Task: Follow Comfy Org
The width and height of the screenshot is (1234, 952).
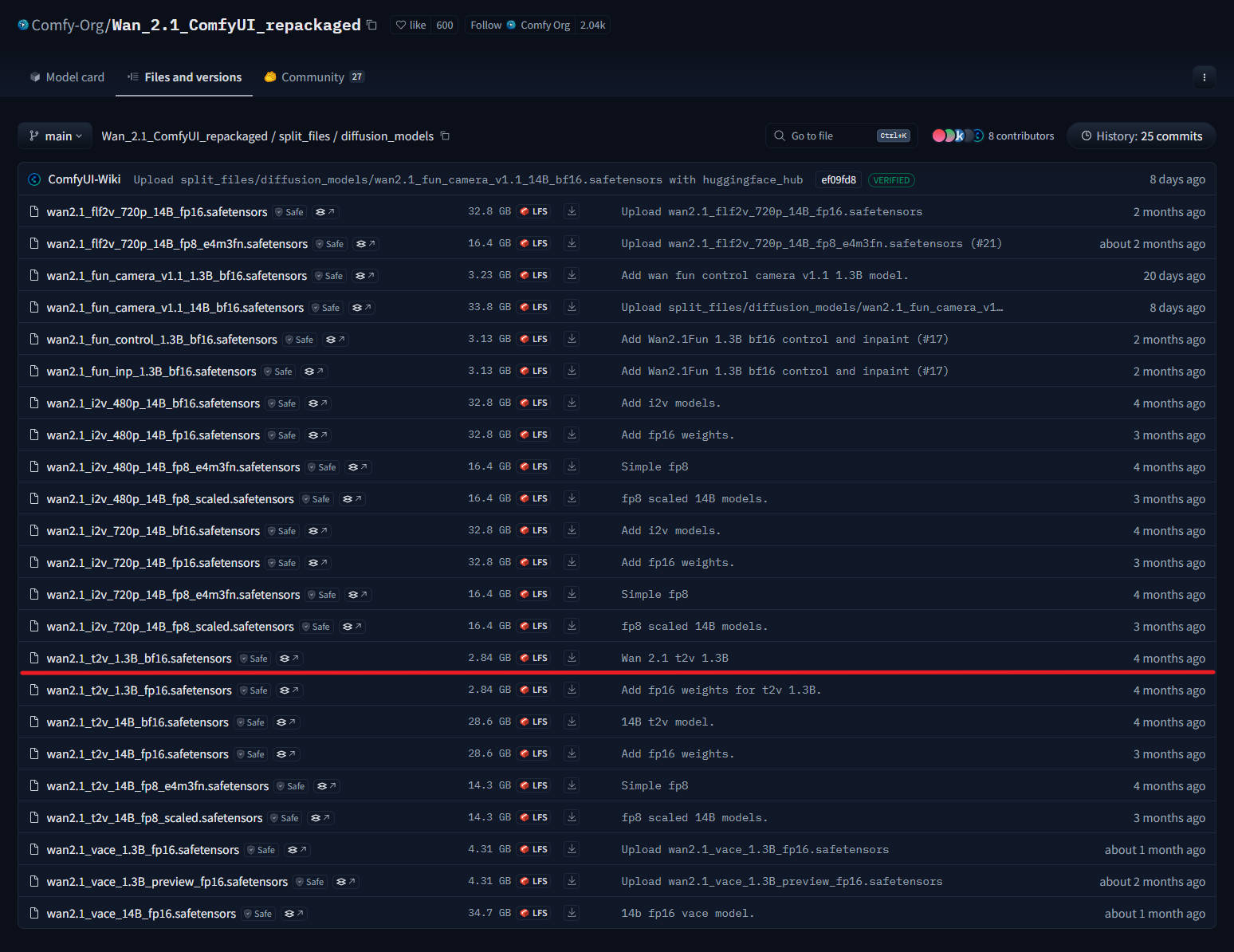Action: (x=521, y=25)
